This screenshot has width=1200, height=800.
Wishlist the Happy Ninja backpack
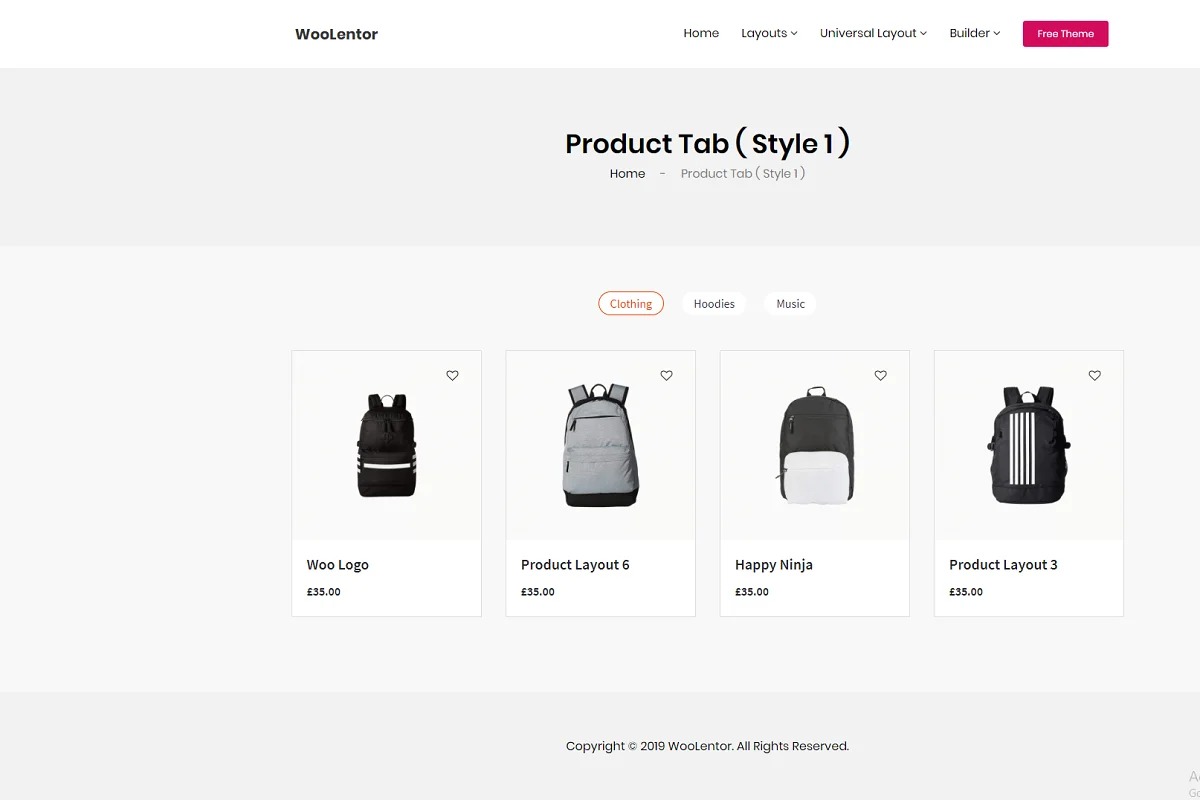[880, 376]
